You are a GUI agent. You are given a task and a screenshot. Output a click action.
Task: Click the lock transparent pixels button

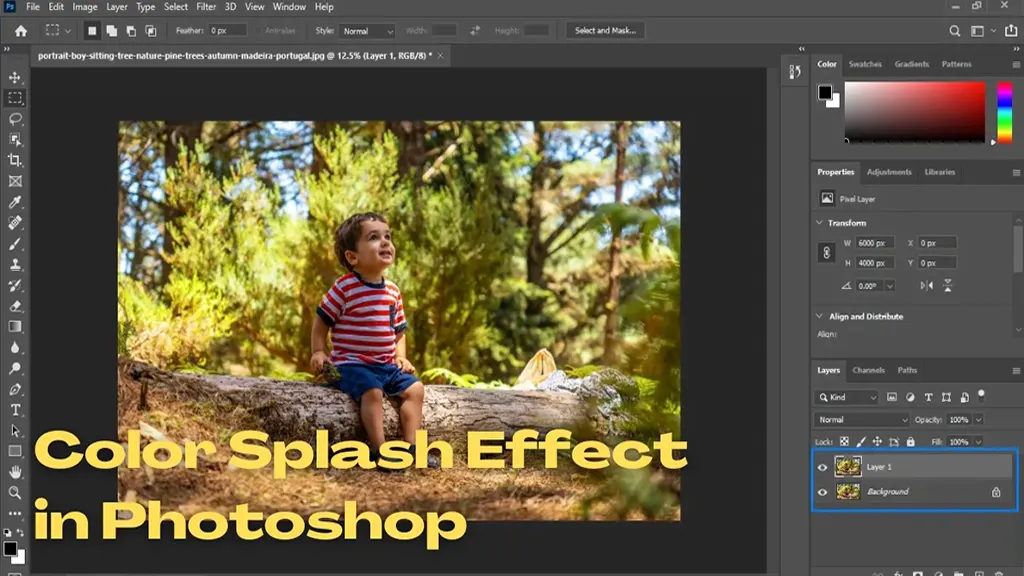click(844, 441)
